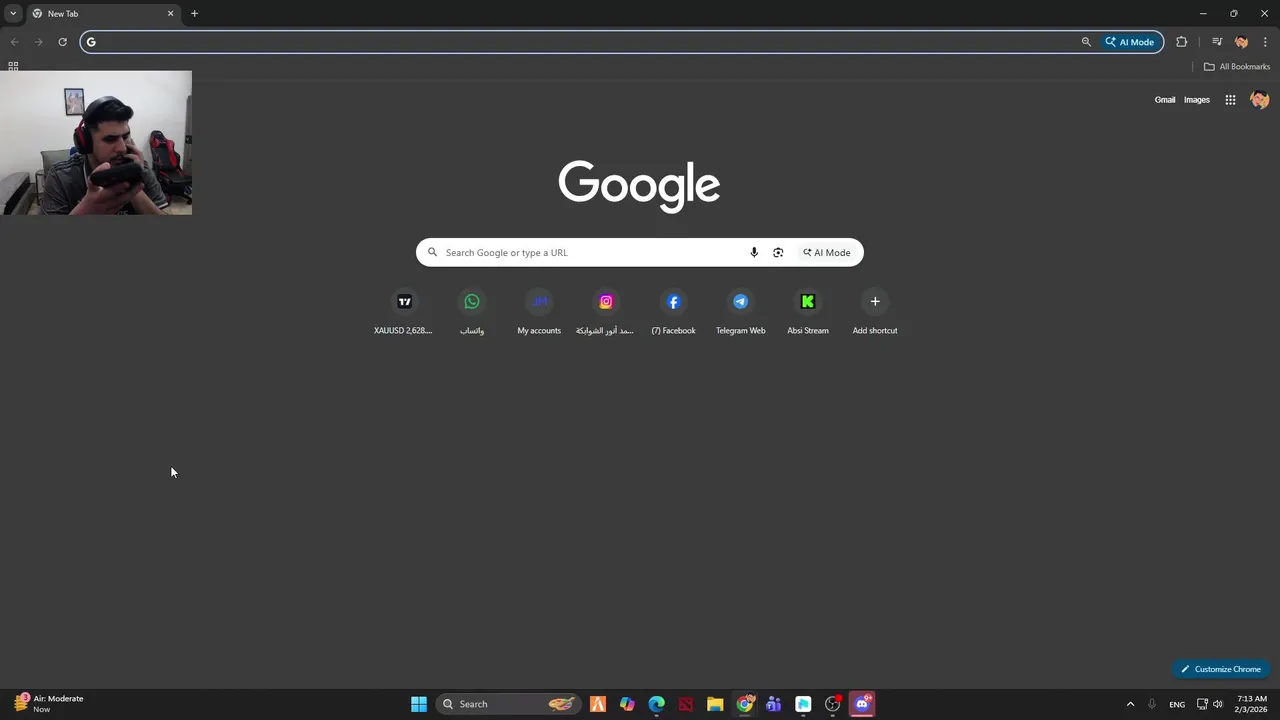Open the Facebook shortcut tile
This screenshot has width=1280, height=720.
click(673, 312)
